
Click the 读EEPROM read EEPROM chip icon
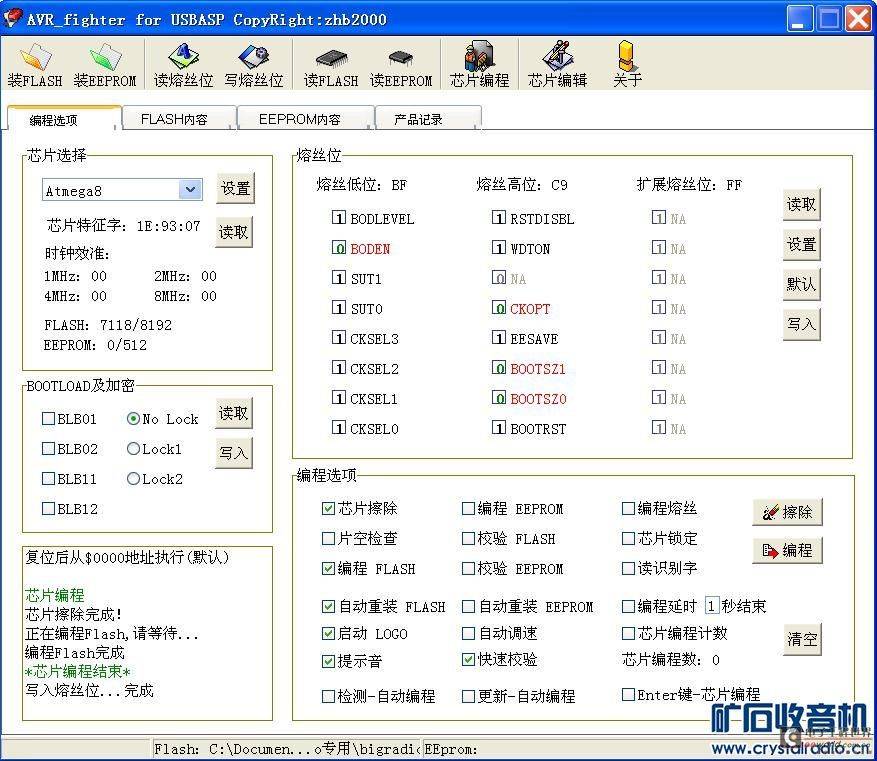point(400,65)
